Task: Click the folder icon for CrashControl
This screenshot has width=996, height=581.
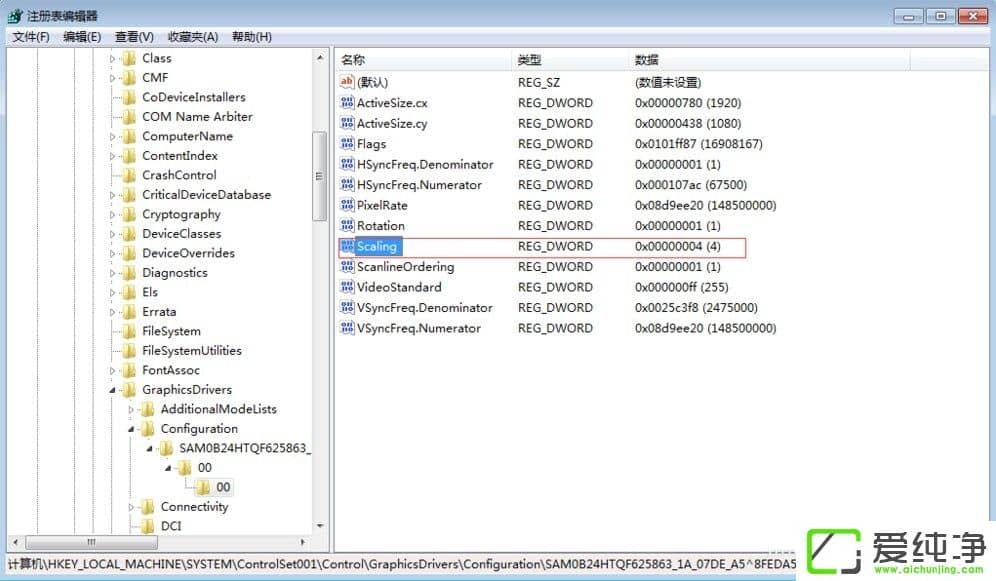Action: point(129,175)
